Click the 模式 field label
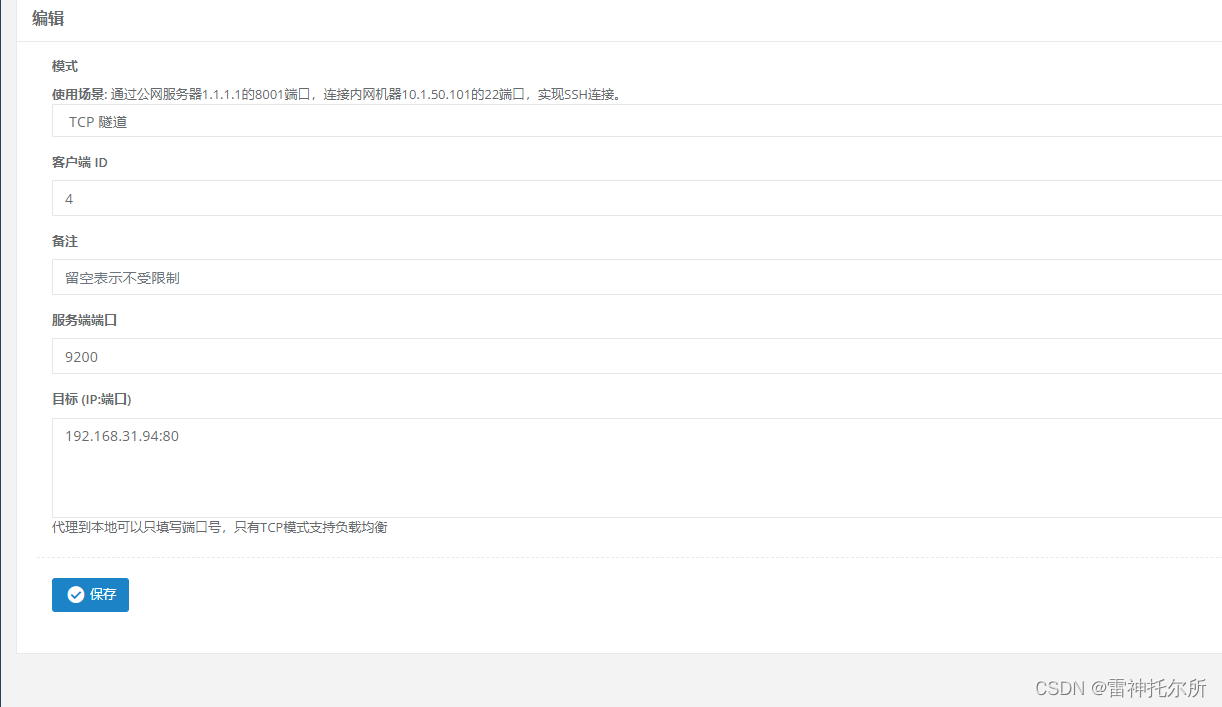 63,66
